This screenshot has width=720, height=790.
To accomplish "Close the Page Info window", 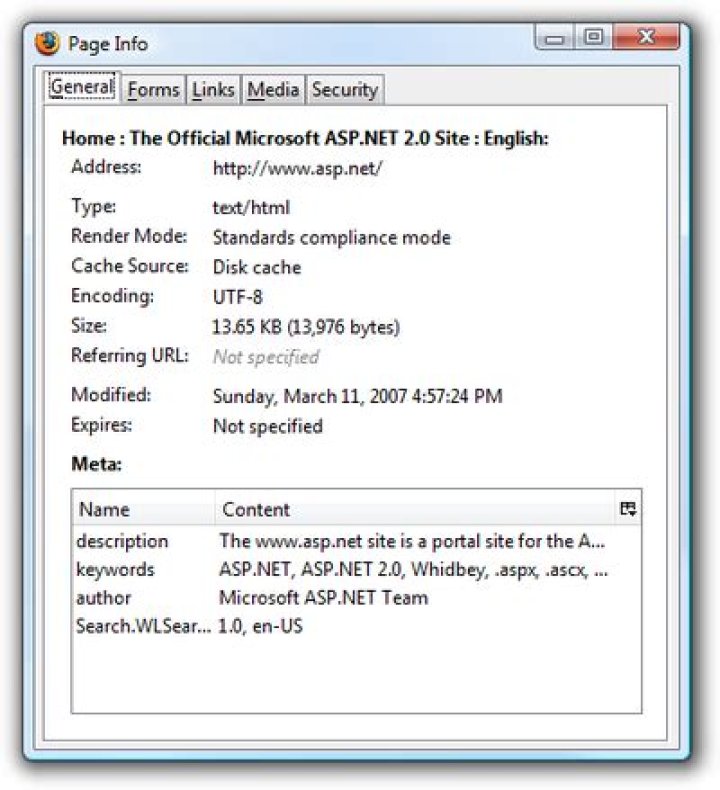I will coord(646,37).
